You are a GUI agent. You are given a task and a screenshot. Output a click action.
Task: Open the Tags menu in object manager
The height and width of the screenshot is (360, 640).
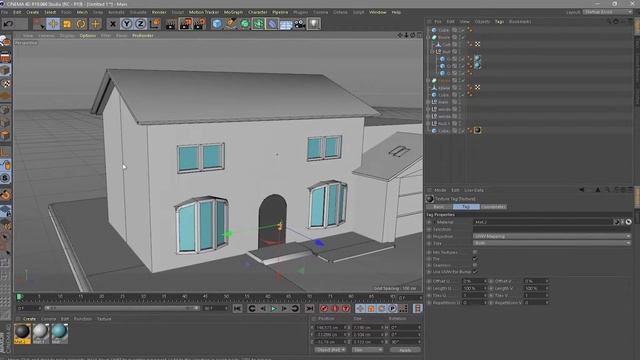point(499,21)
